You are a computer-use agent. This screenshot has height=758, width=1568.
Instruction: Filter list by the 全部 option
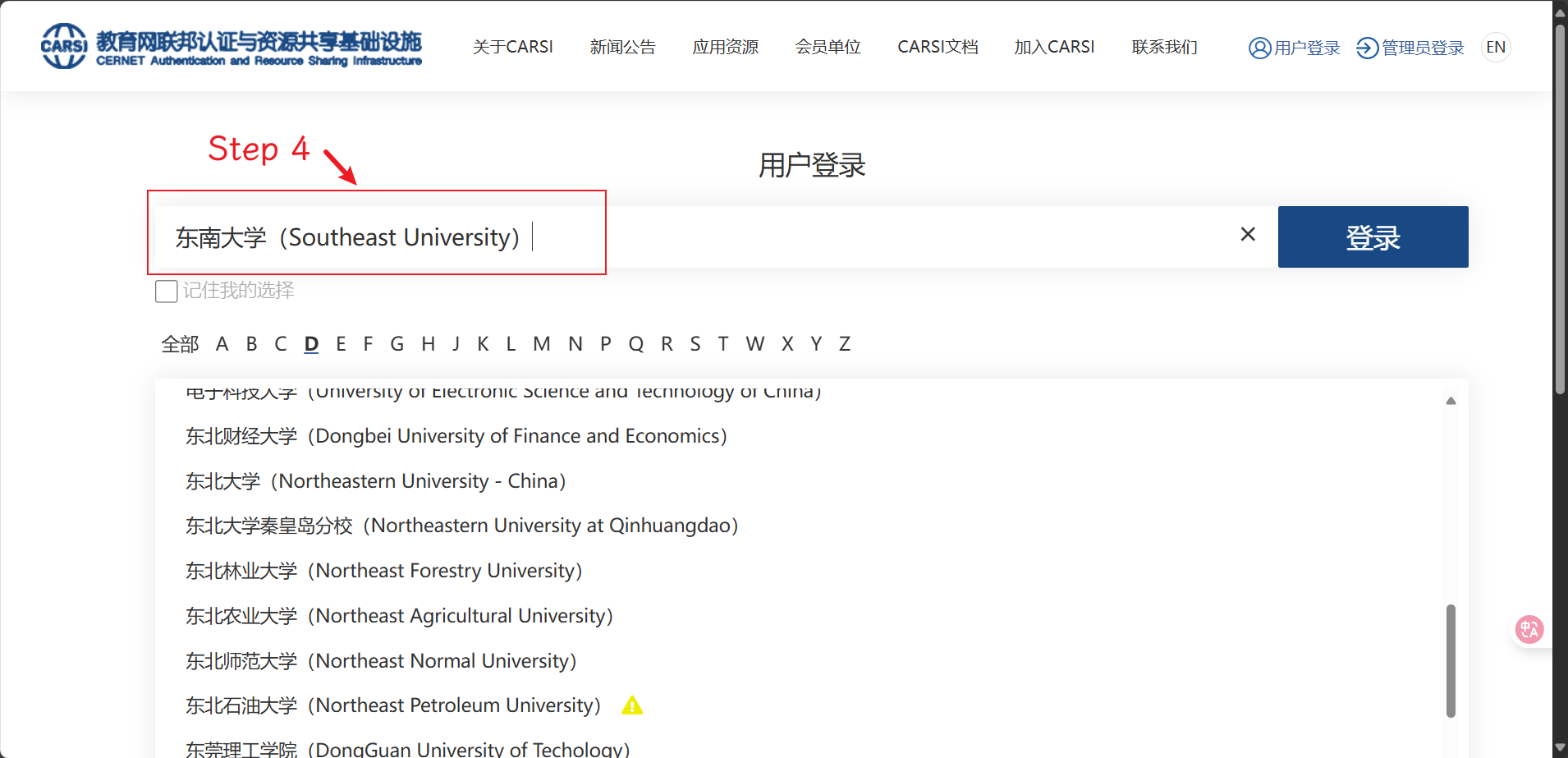click(x=180, y=344)
